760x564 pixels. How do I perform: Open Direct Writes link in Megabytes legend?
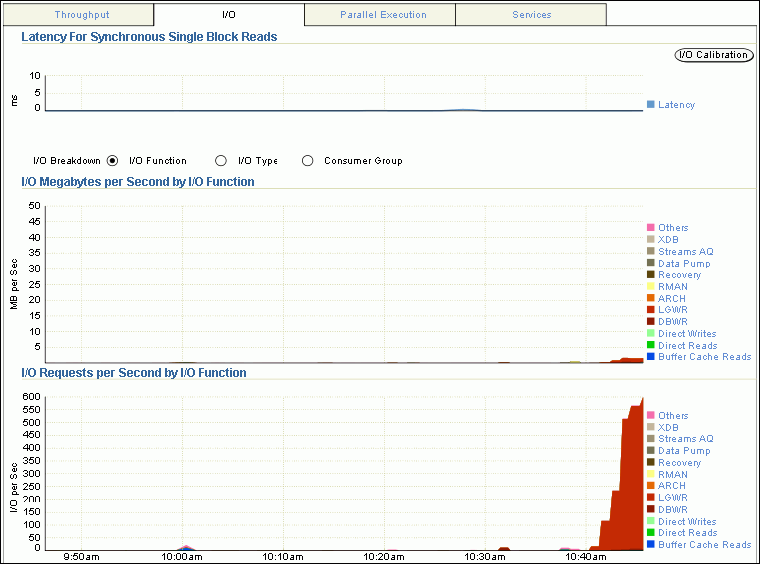click(x=687, y=334)
